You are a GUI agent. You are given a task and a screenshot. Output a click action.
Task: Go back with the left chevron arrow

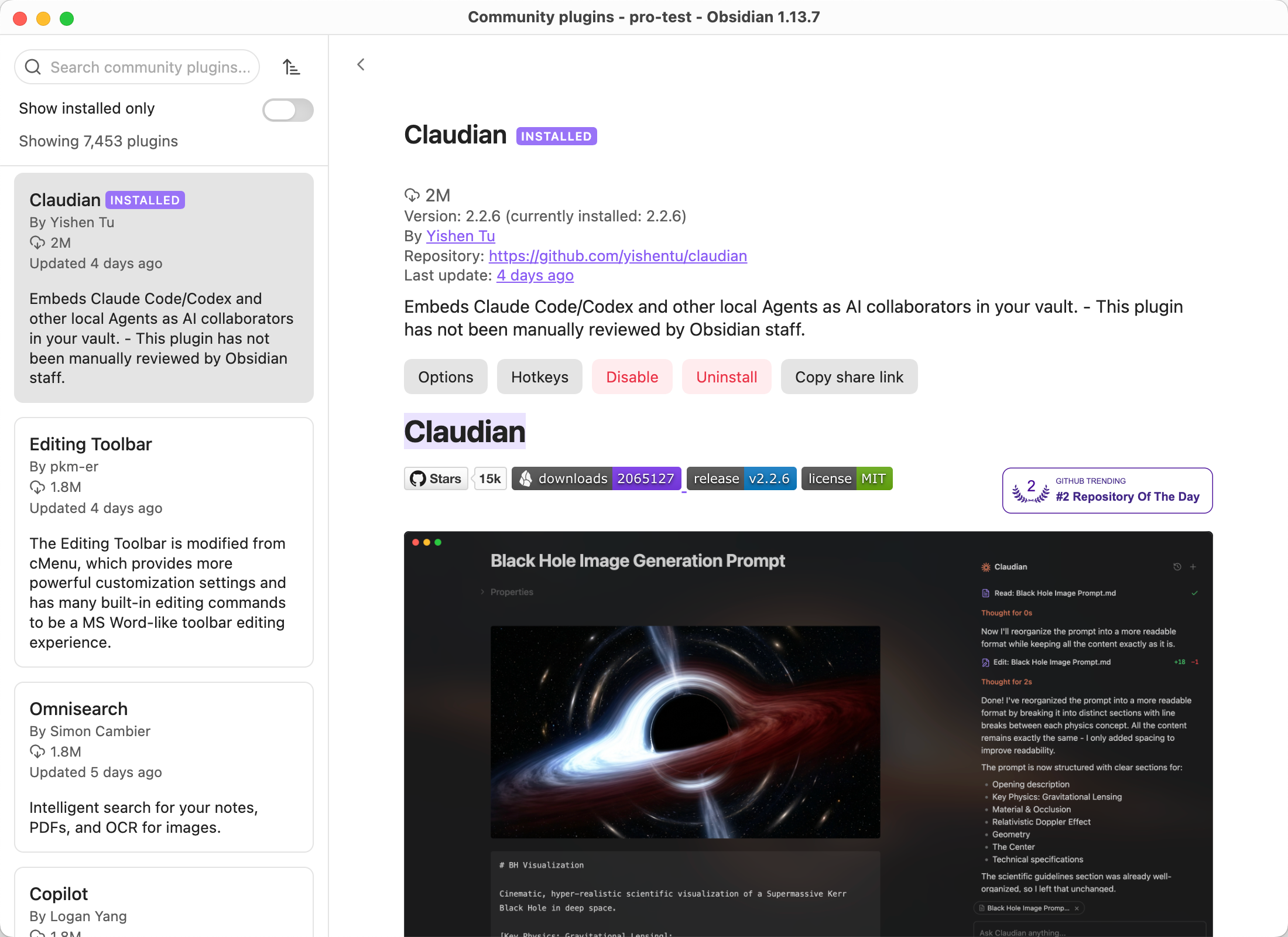pyautogui.click(x=361, y=64)
